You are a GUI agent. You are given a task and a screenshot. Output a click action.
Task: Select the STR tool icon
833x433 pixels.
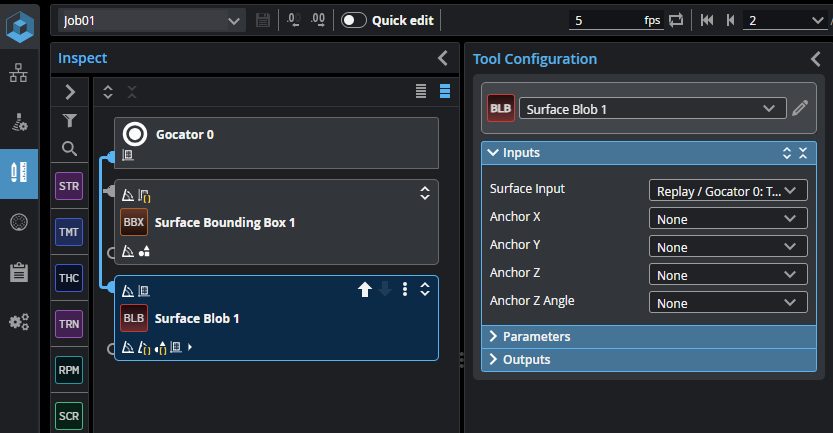click(x=69, y=187)
